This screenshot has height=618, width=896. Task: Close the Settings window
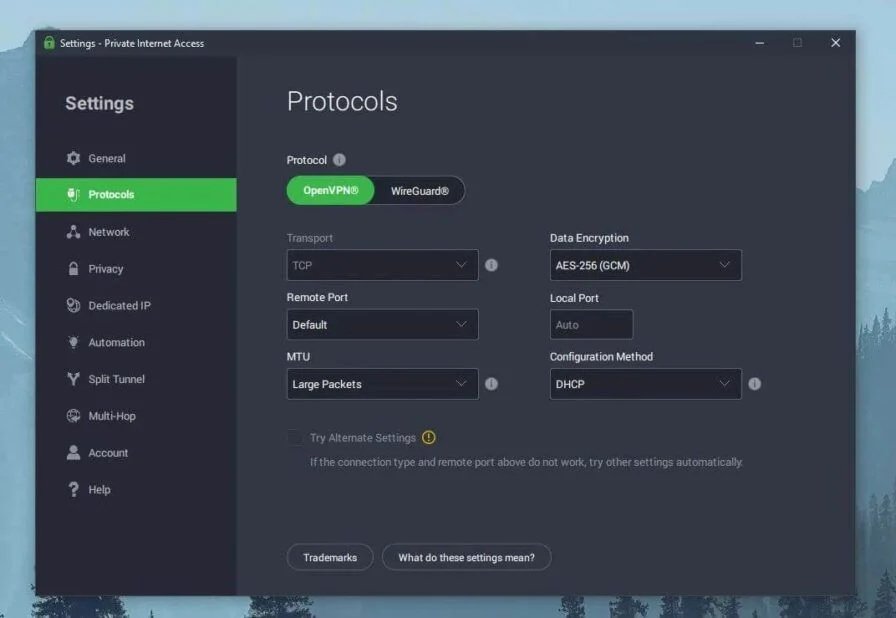click(835, 43)
